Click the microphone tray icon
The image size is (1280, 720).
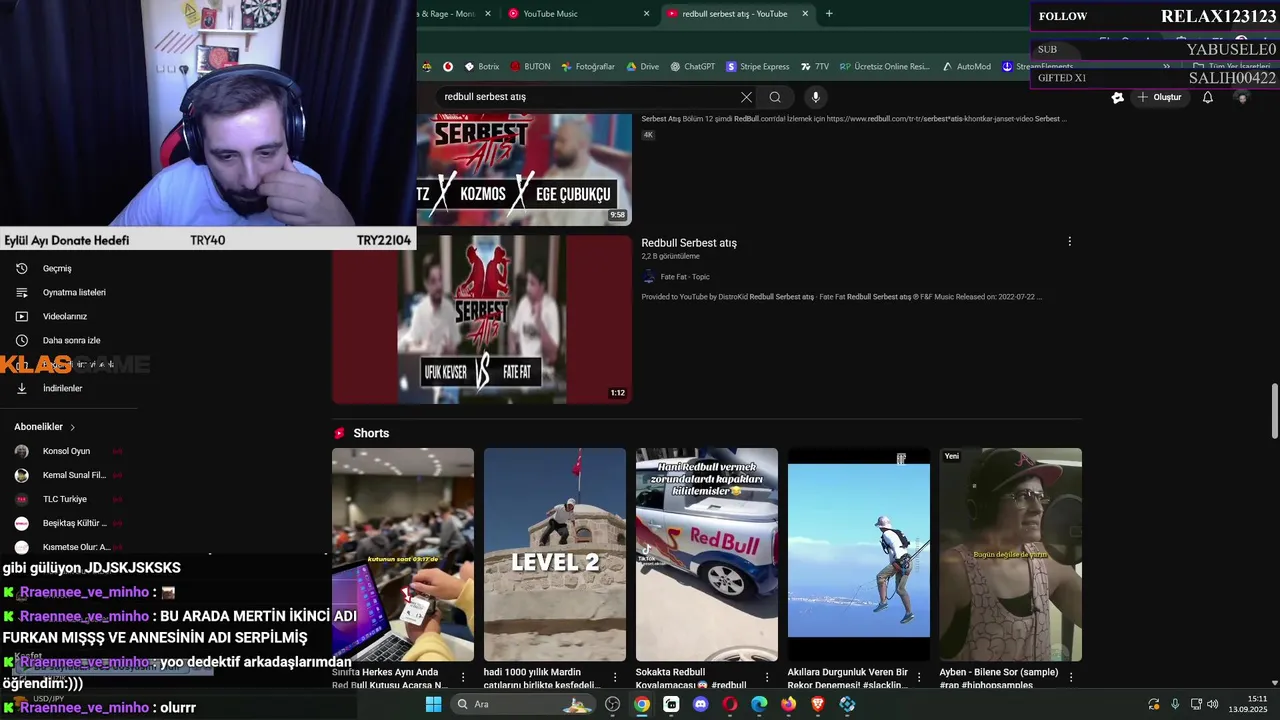[1175, 704]
